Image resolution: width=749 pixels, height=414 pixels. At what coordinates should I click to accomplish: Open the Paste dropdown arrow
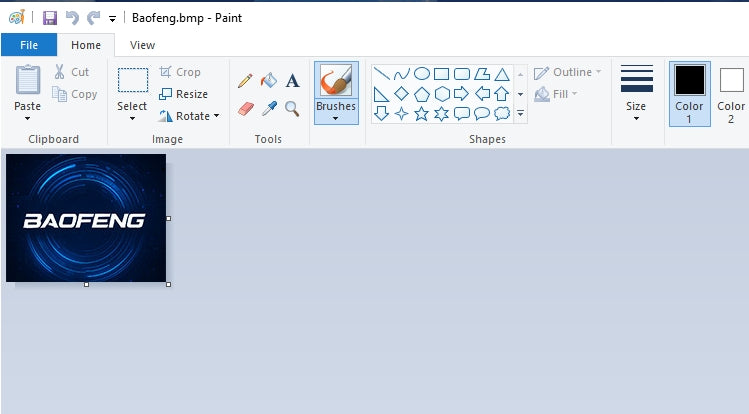[28, 119]
